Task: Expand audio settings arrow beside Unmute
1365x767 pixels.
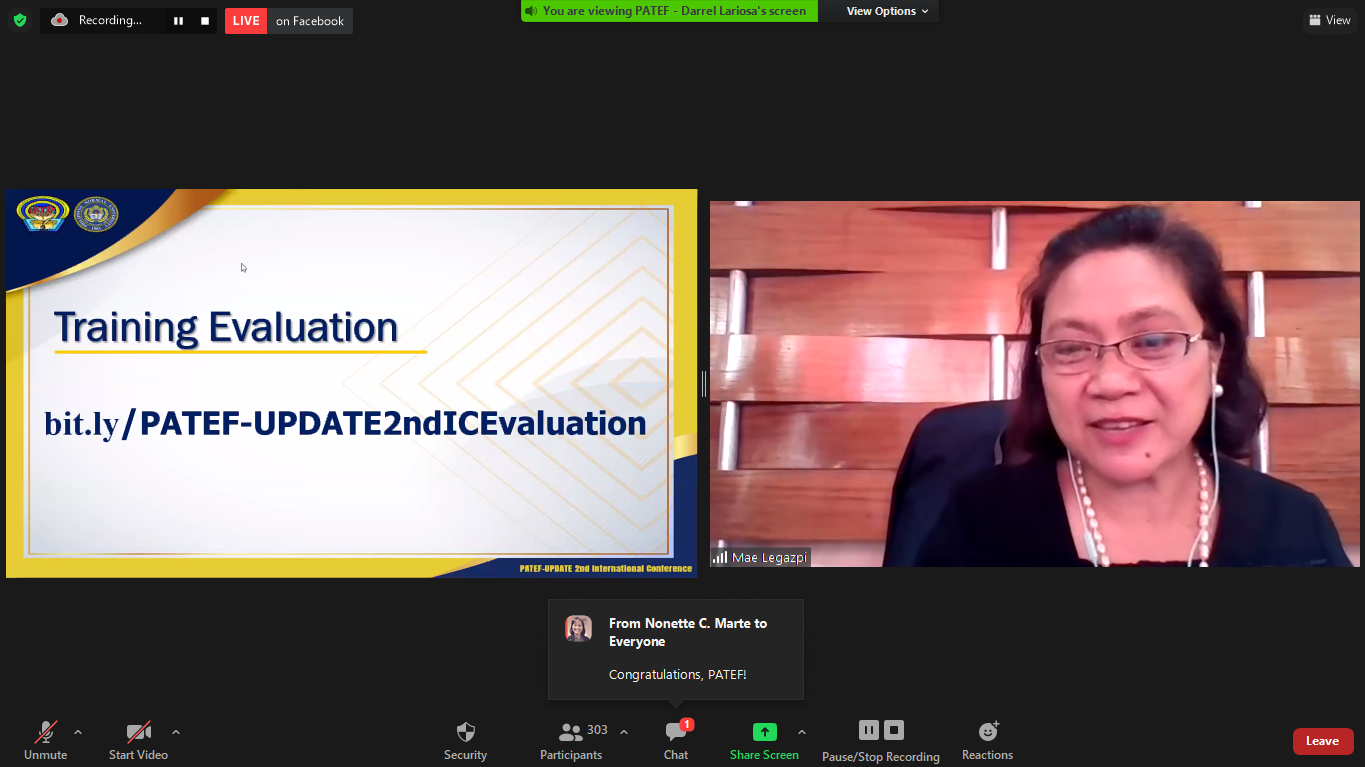Action: pos(78,732)
